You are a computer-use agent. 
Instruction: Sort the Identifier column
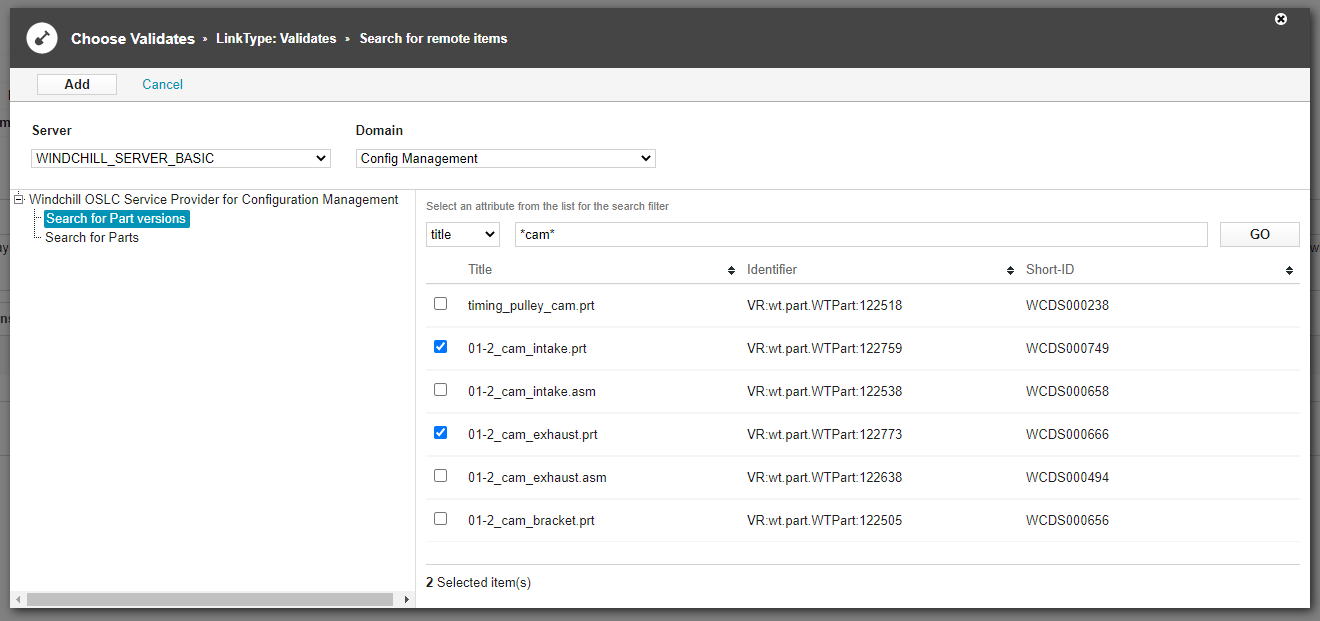pyautogui.click(x=1008, y=270)
